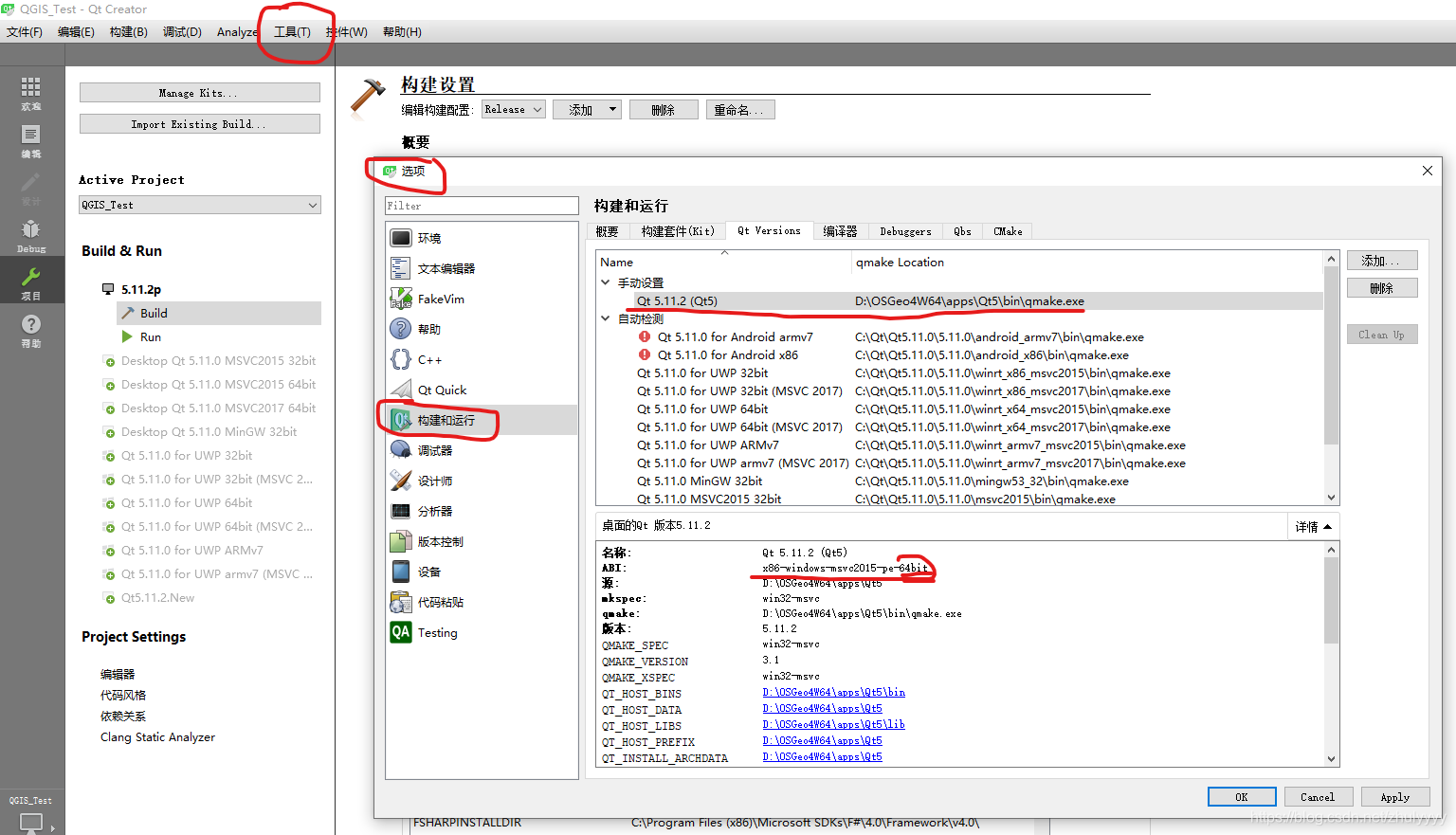The width and height of the screenshot is (1456, 835).
Task: Open Help mode question mark icon
Action: coord(31,331)
